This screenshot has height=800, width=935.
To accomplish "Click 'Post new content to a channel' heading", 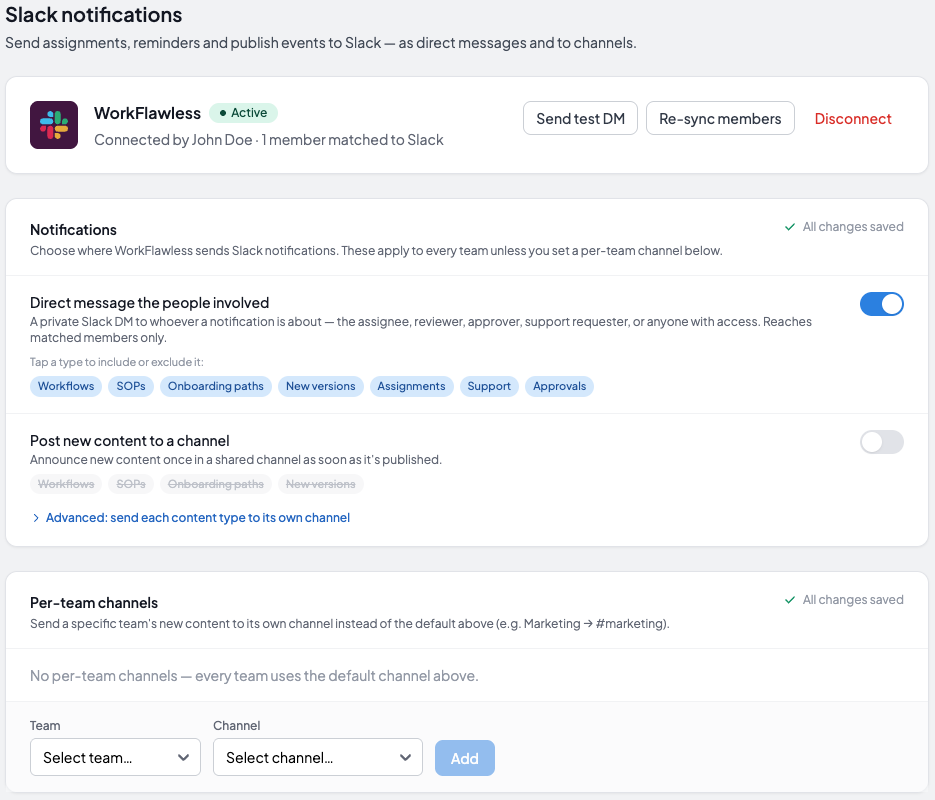I will coord(129,441).
